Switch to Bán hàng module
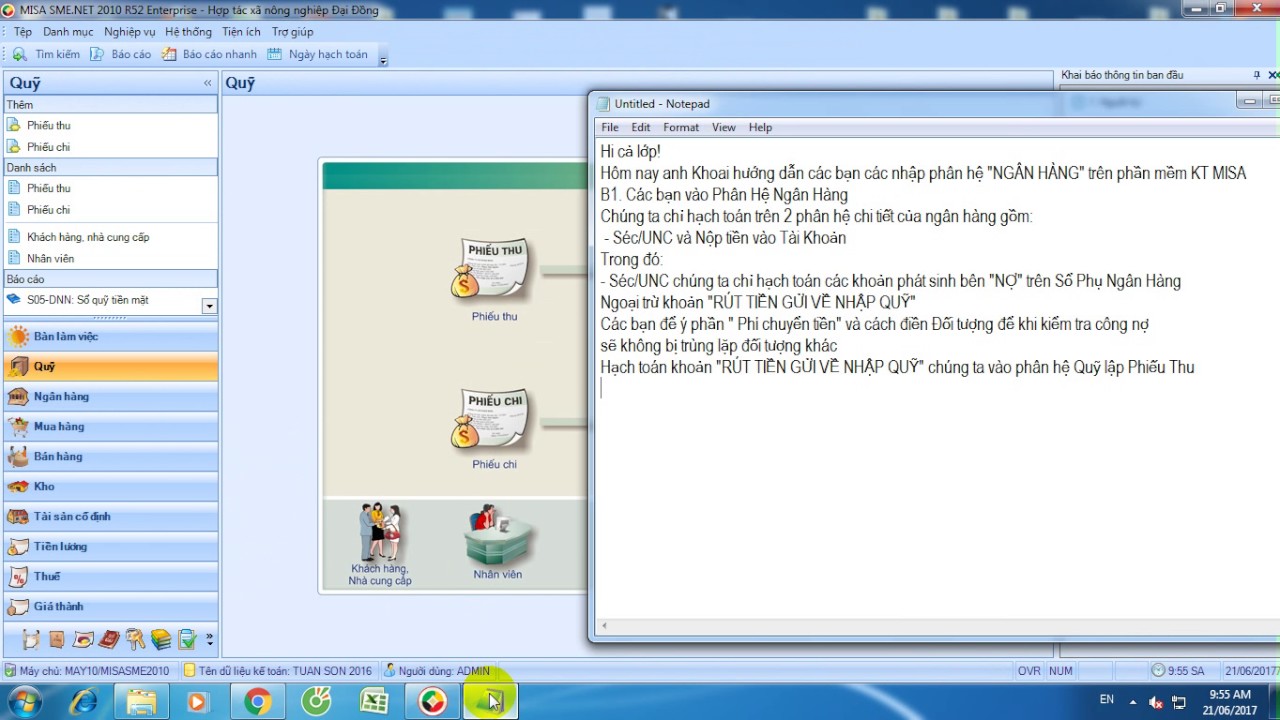The height and width of the screenshot is (720, 1280). tap(110, 457)
